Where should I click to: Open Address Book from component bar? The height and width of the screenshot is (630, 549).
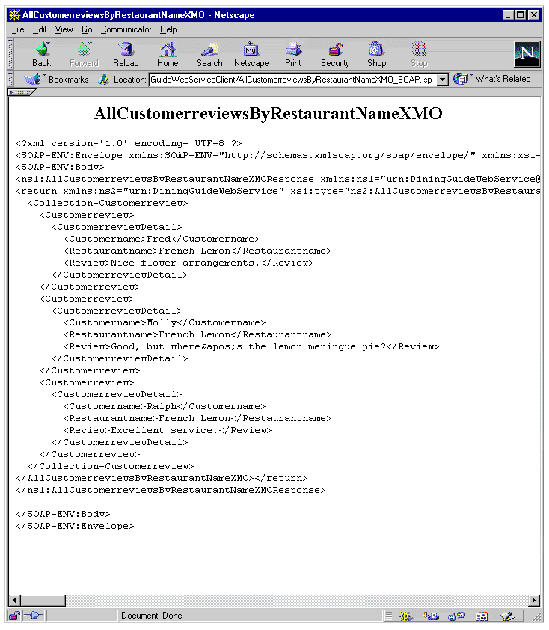pyautogui.click(x=482, y=616)
